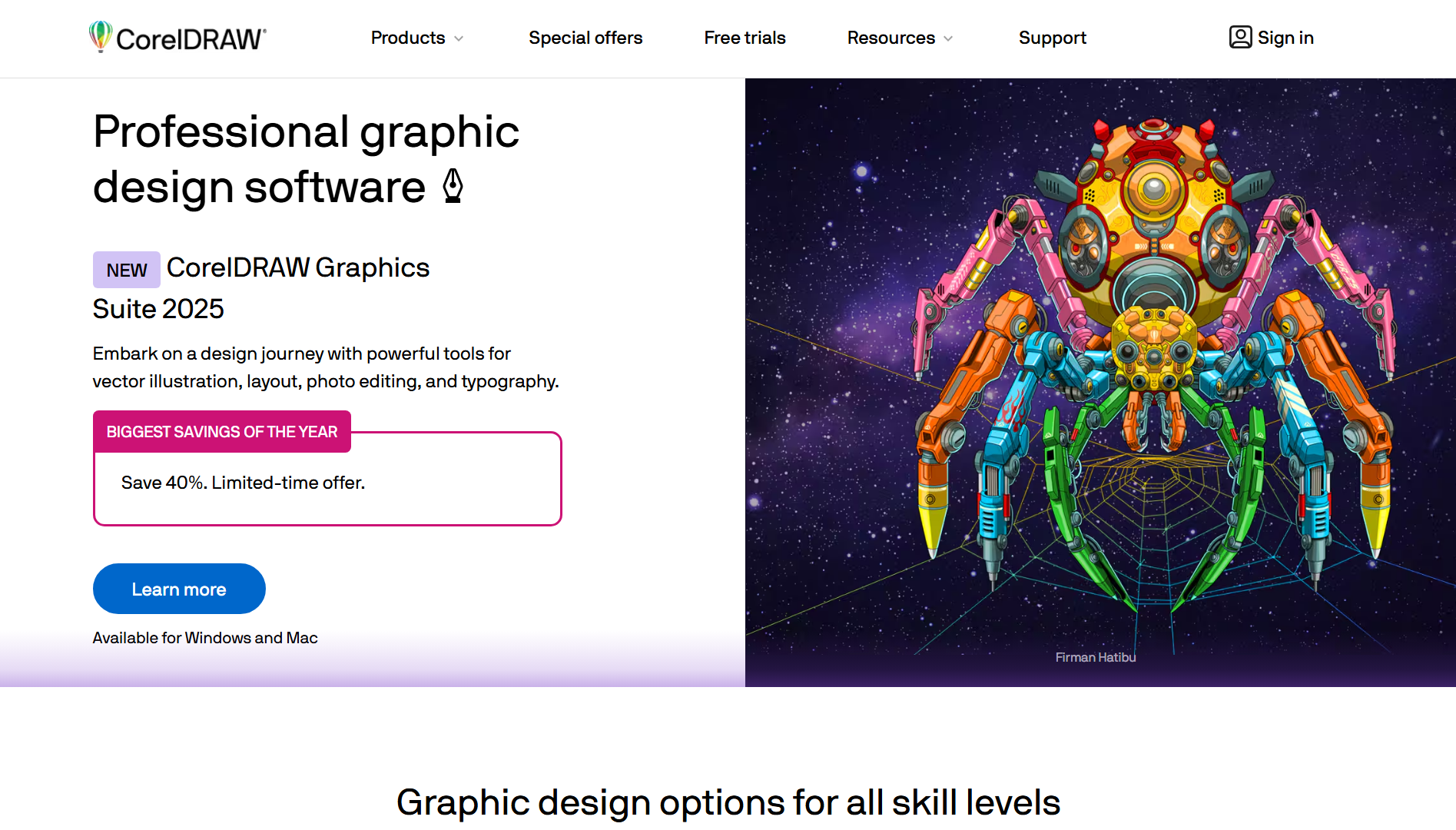Click the Firman Hatibu artist credit
Image resolution: width=1456 pixels, height=830 pixels.
click(1095, 657)
